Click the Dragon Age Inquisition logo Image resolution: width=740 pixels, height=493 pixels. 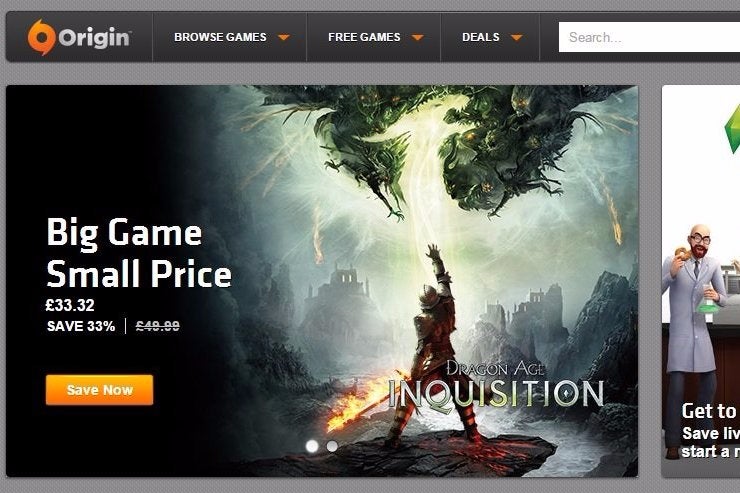(496, 384)
